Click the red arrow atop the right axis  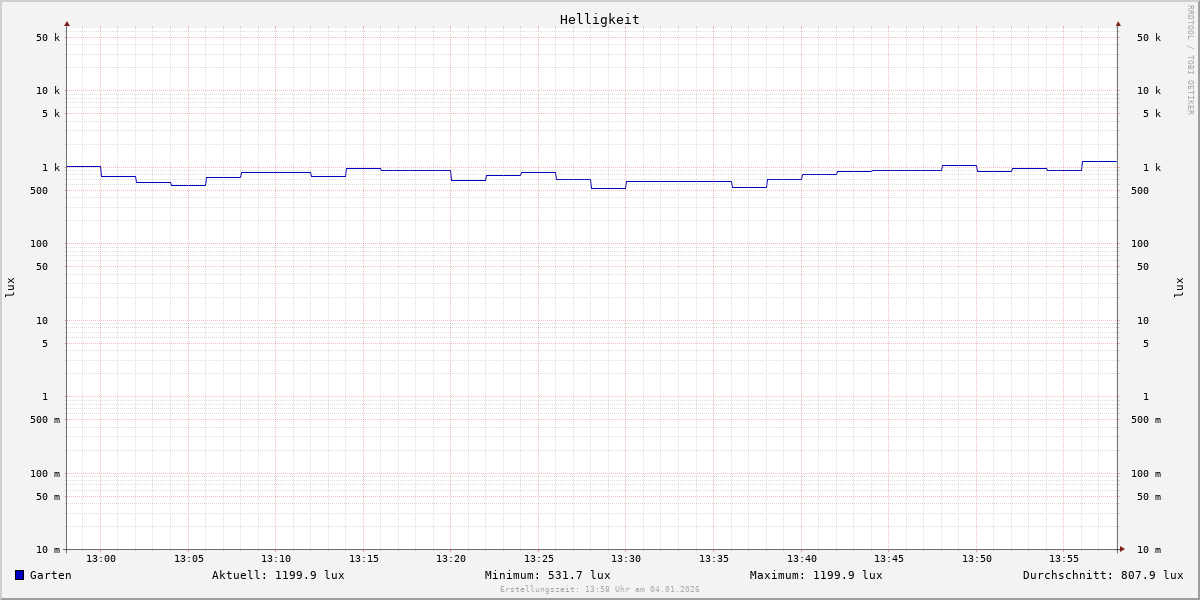pyautogui.click(x=1118, y=23)
